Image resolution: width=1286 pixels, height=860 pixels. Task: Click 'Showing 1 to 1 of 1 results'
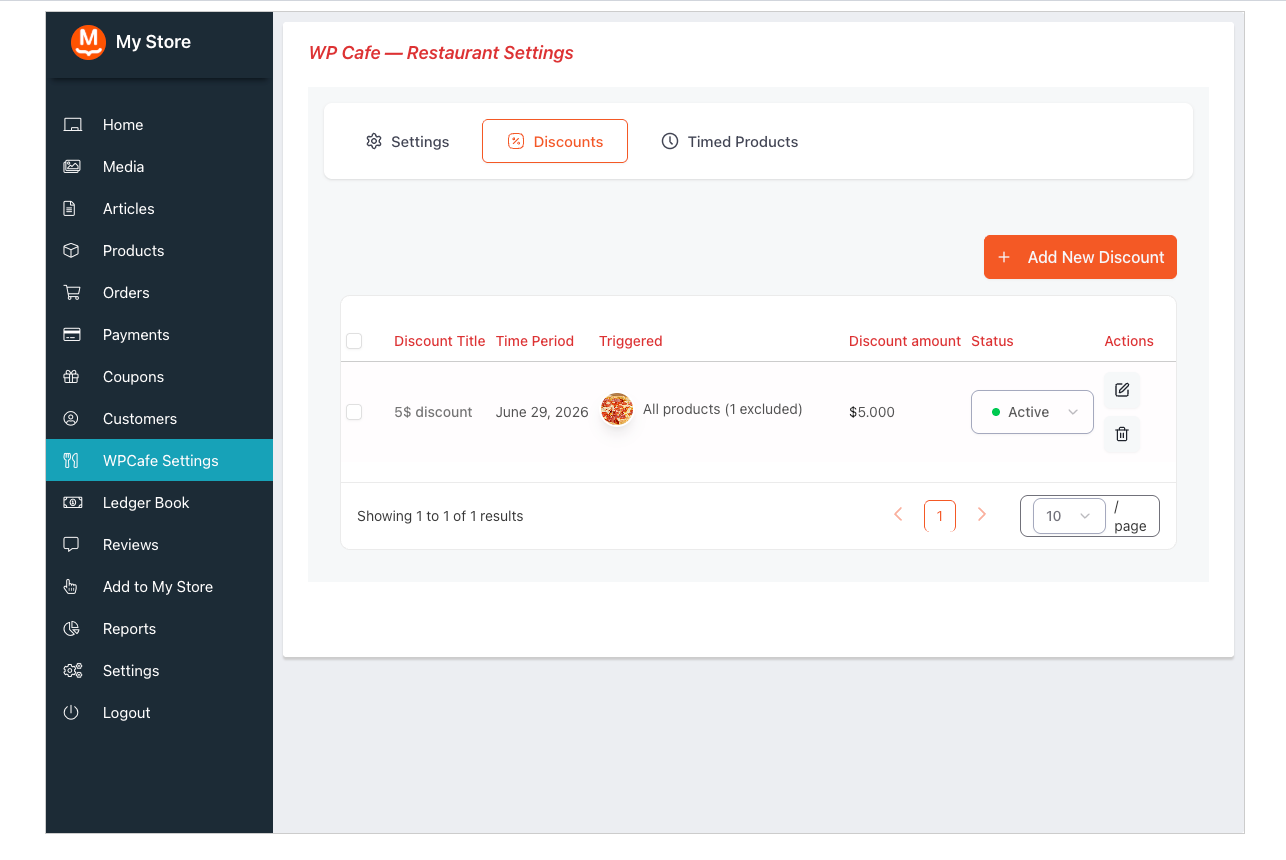[440, 516]
